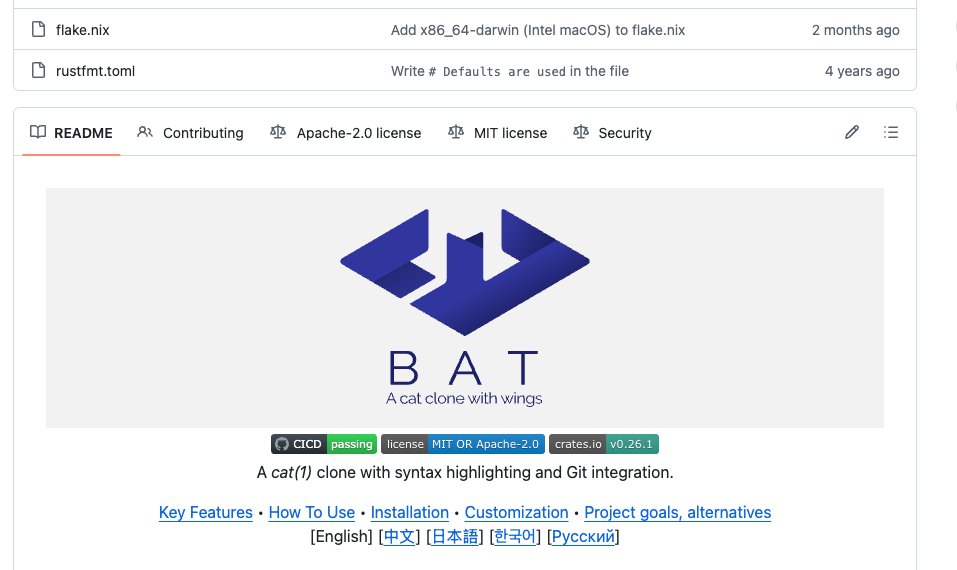Viewport: 957px width, 570px height.
Task: Click the file icon beside rustfmt.toml
Action: tap(38, 70)
